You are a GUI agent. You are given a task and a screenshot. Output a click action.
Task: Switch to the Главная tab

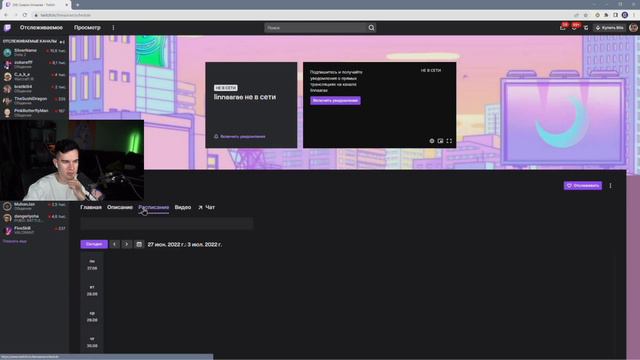coord(91,207)
